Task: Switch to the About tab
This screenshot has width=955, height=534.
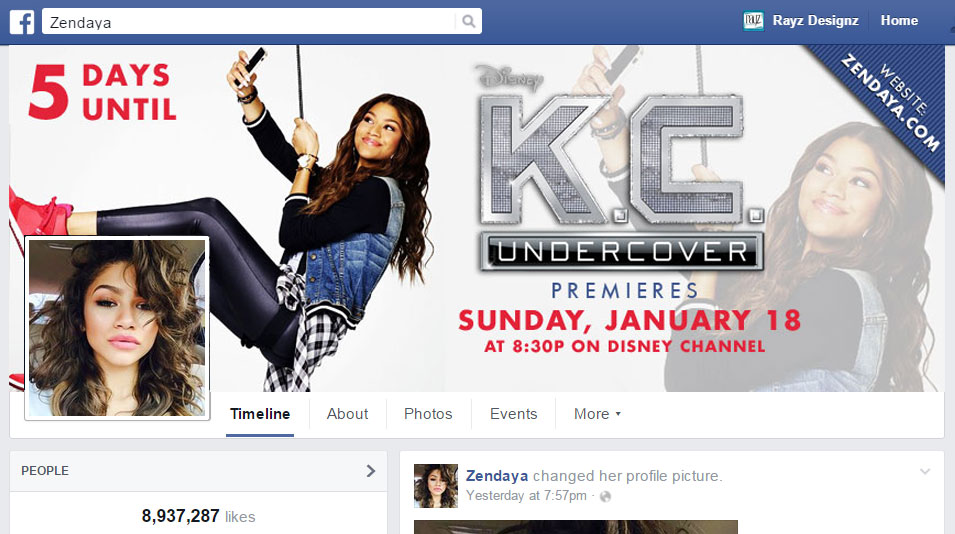Action: click(347, 414)
